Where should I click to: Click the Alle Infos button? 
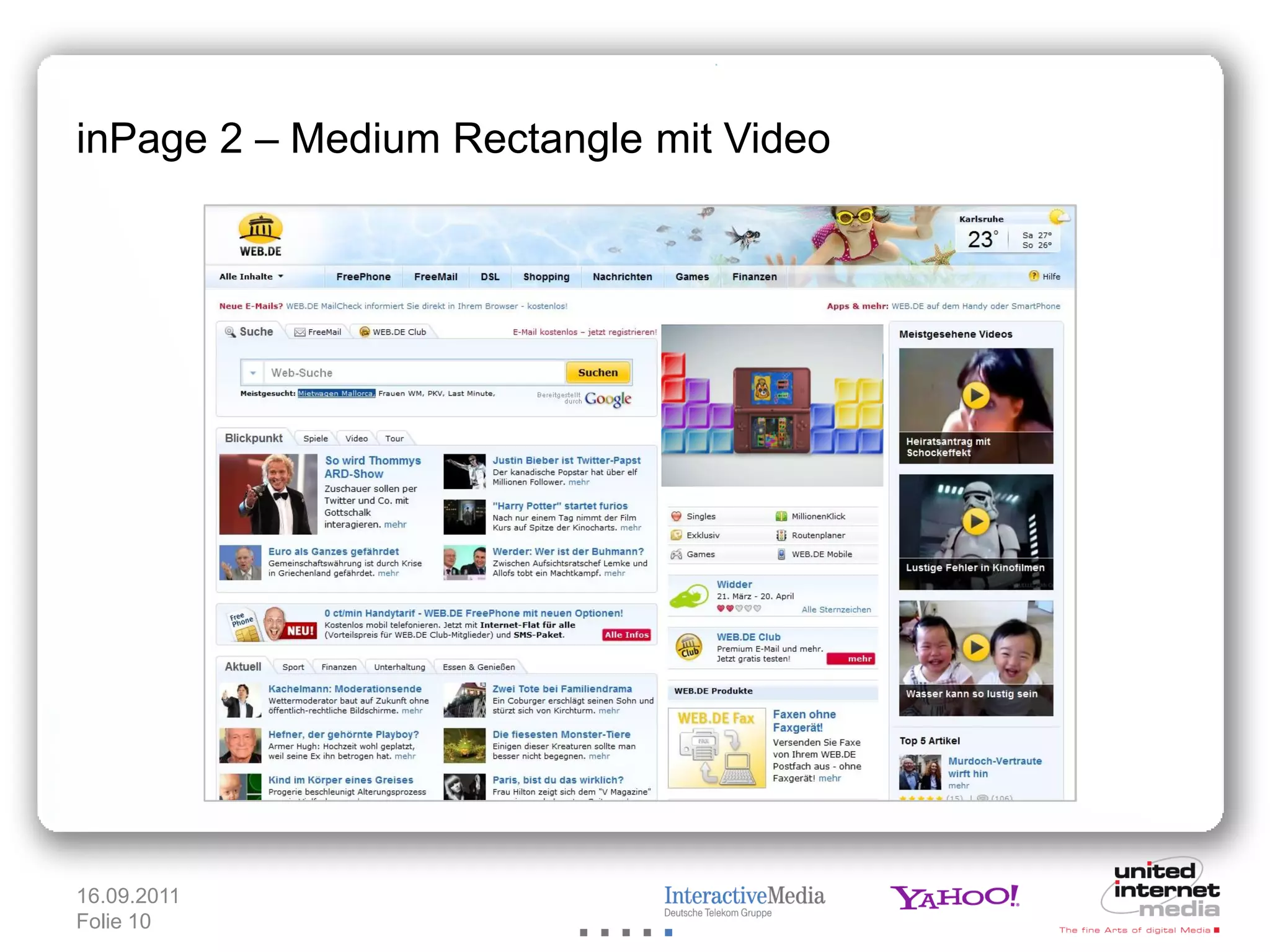tap(626, 635)
